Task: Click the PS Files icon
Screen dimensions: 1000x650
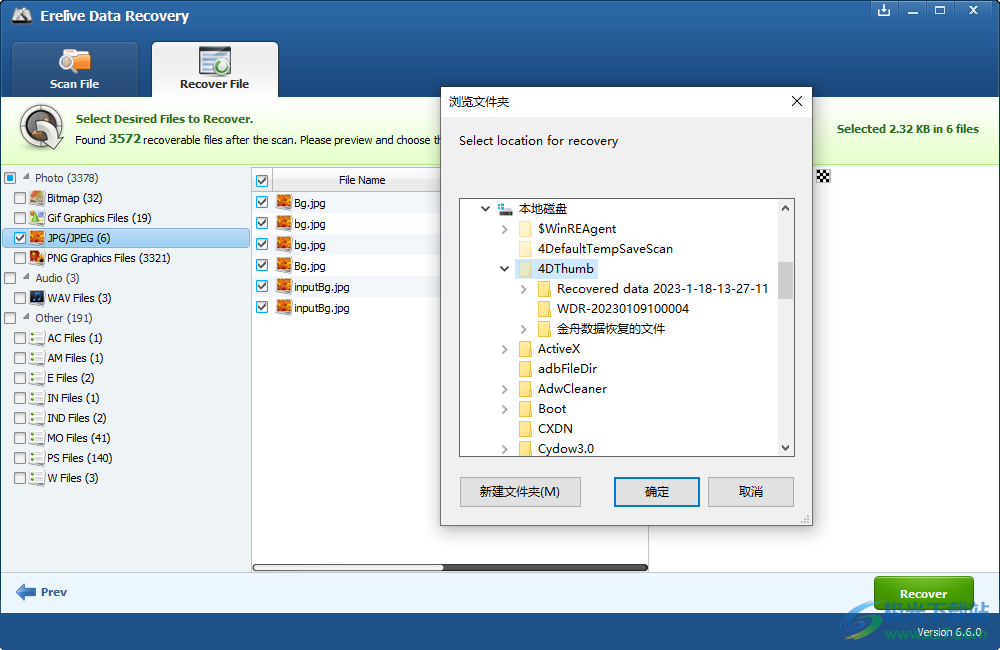Action: click(37, 457)
